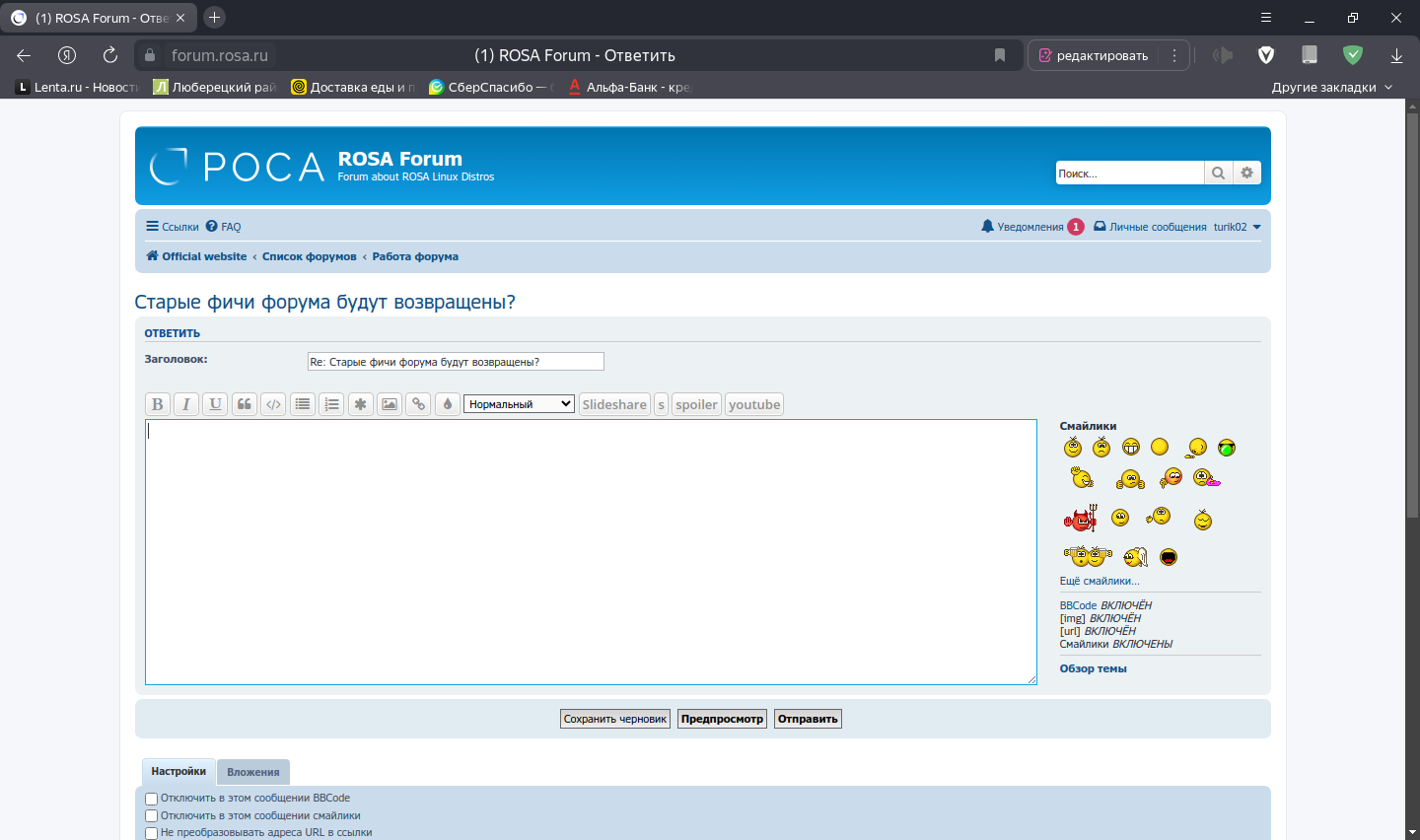The height and width of the screenshot is (840, 1420).
Task: Insert a numbered list
Action: click(331, 404)
